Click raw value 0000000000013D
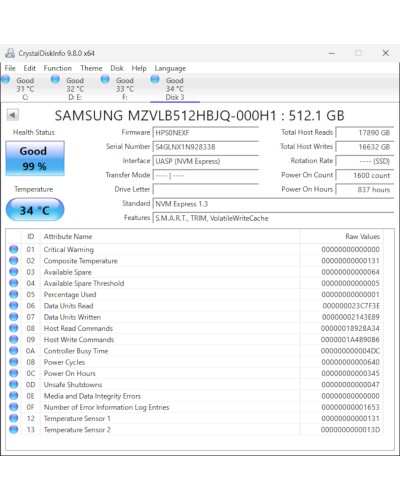This screenshot has width=400, height=500. (x=350, y=430)
